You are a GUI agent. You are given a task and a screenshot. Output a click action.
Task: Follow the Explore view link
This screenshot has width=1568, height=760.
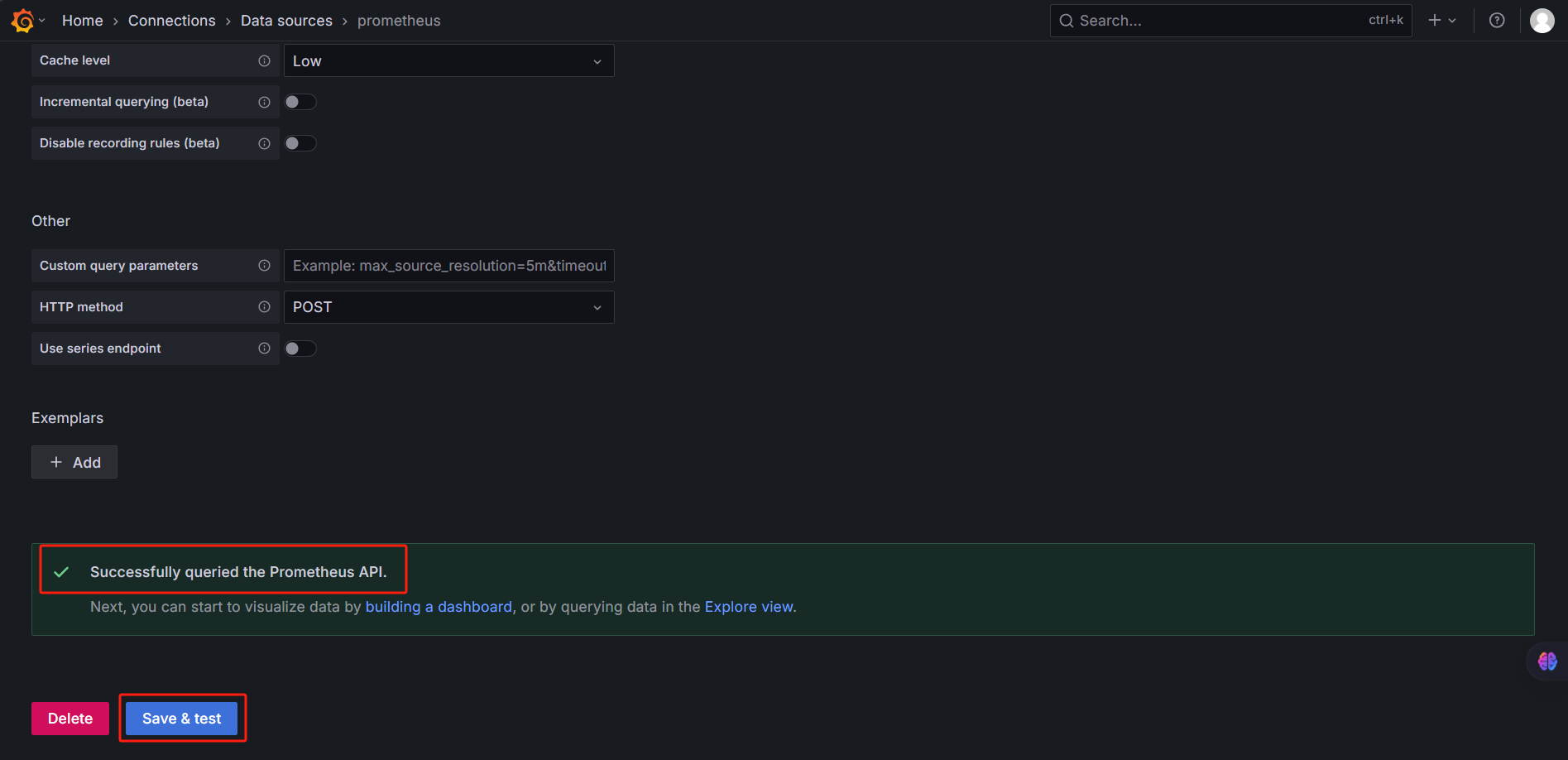(x=749, y=607)
